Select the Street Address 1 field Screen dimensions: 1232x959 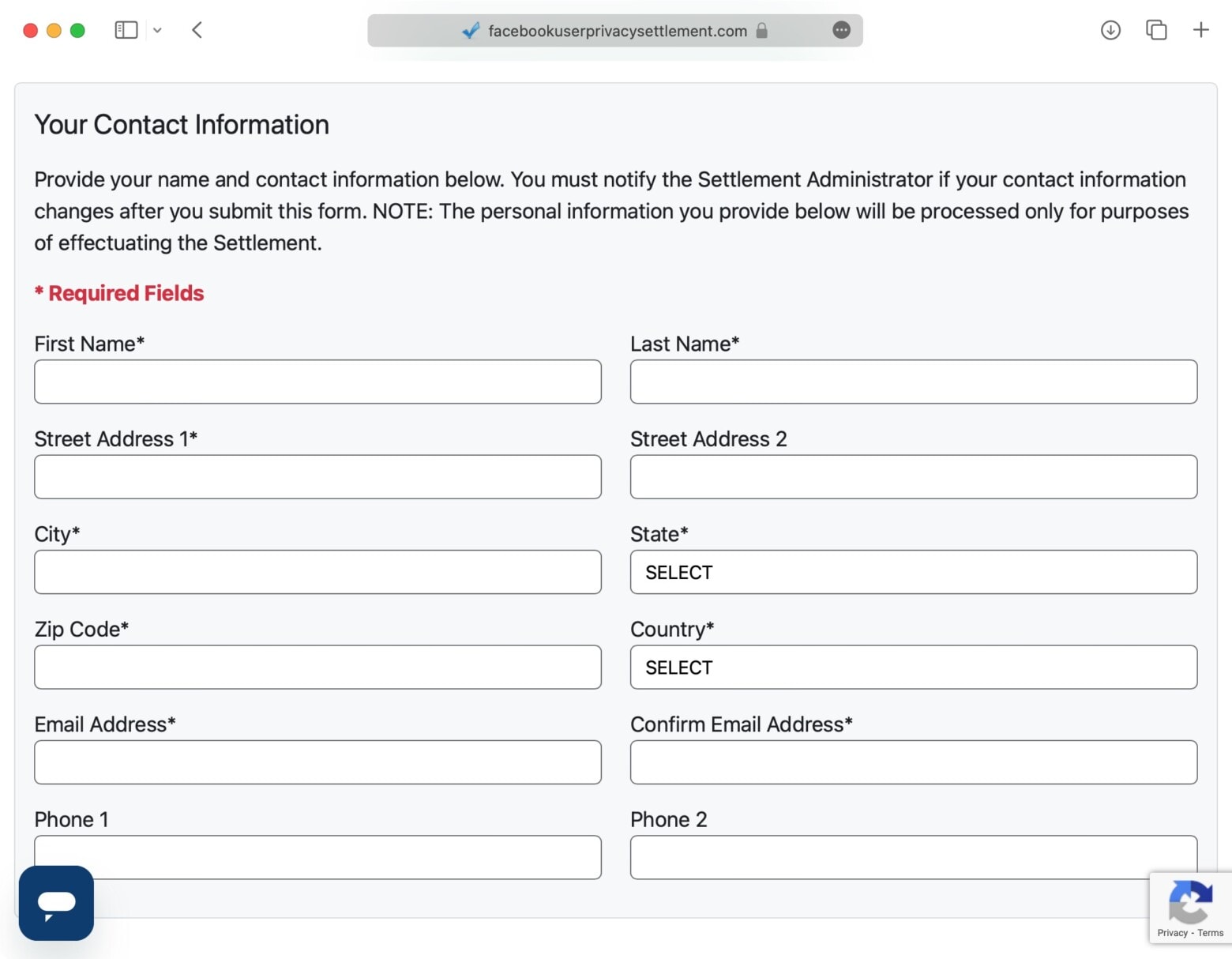click(317, 477)
